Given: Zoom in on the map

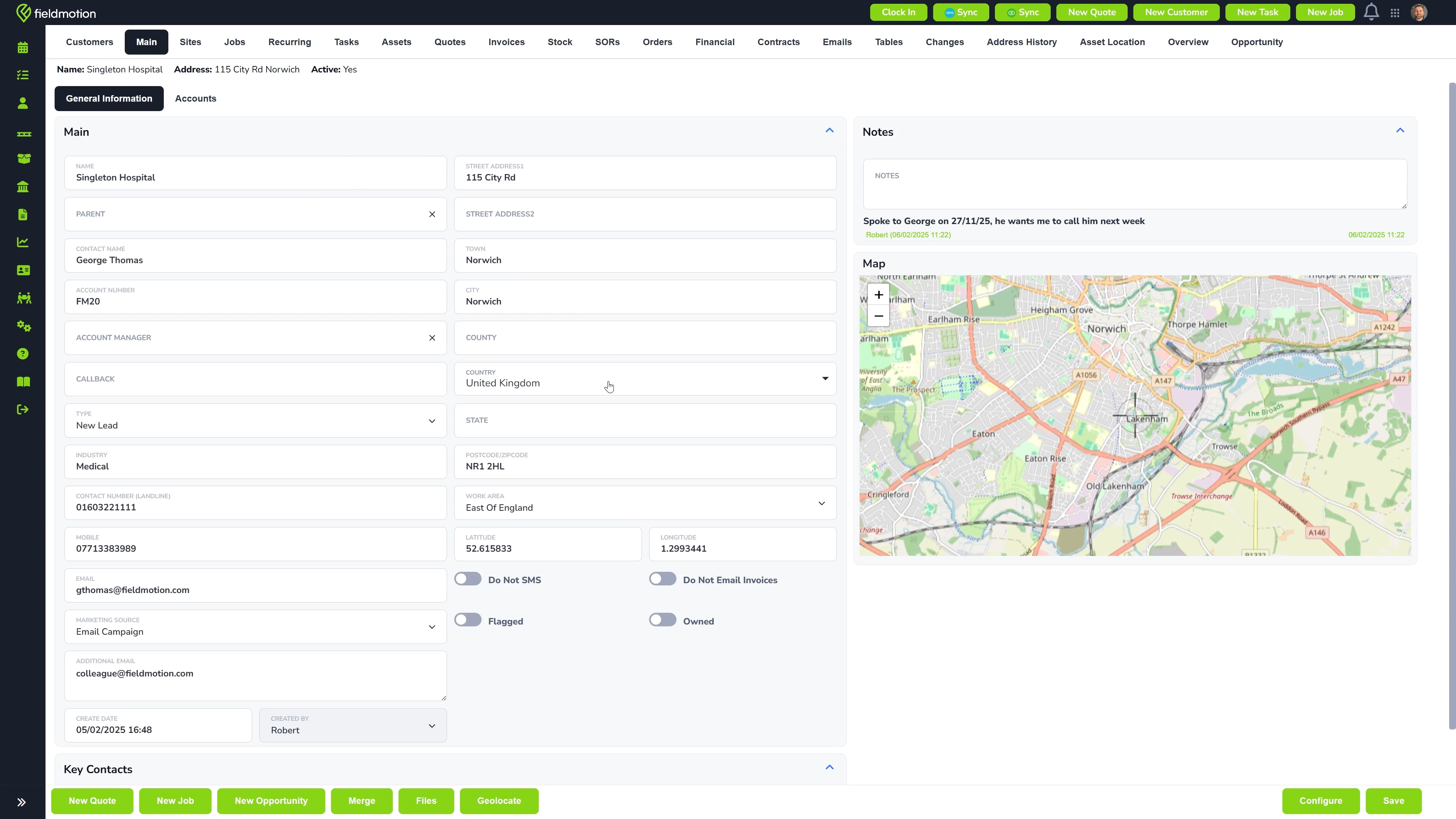Looking at the screenshot, I should (x=879, y=295).
